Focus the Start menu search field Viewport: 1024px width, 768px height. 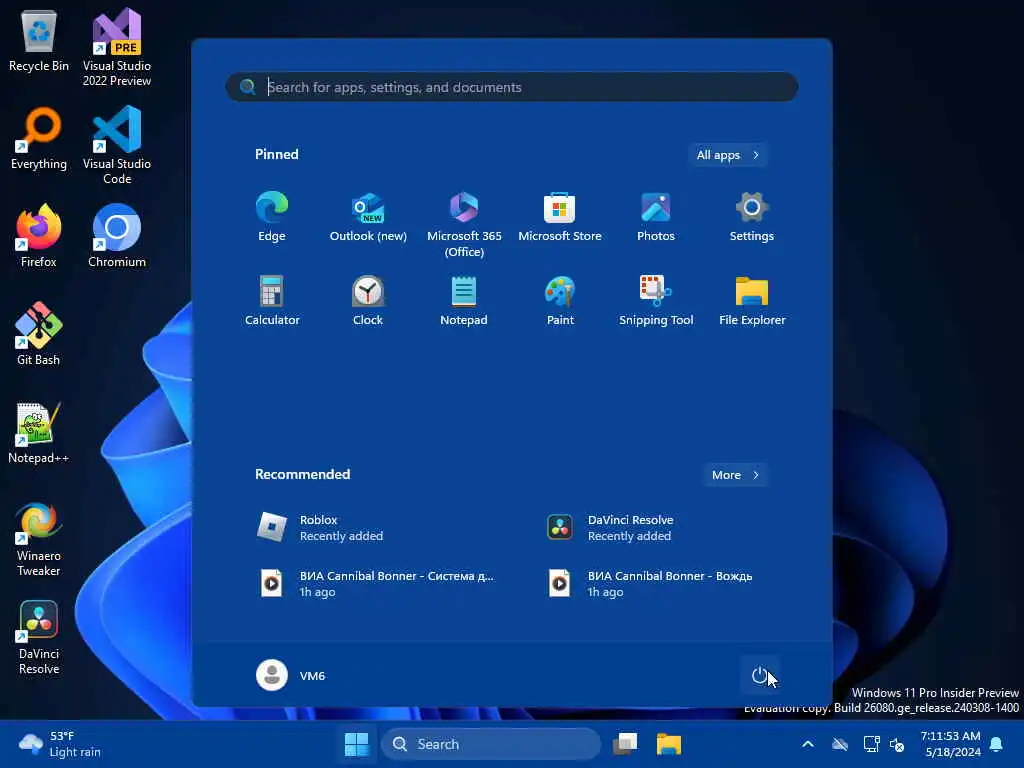click(x=511, y=87)
